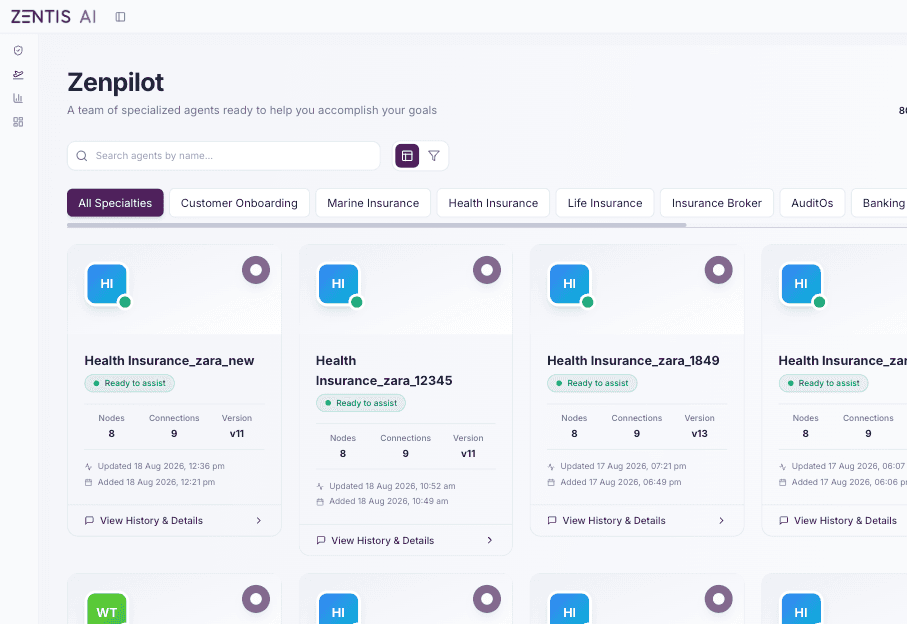Open View History & Details for Health Insurance_zara_1849

[x=637, y=520]
